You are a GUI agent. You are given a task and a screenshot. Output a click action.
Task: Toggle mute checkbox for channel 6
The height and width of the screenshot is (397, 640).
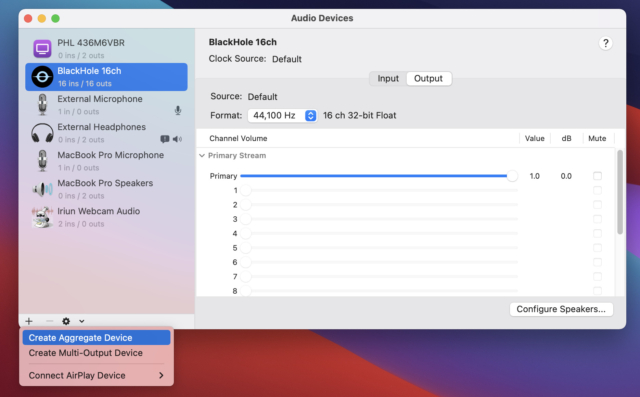pos(597,262)
